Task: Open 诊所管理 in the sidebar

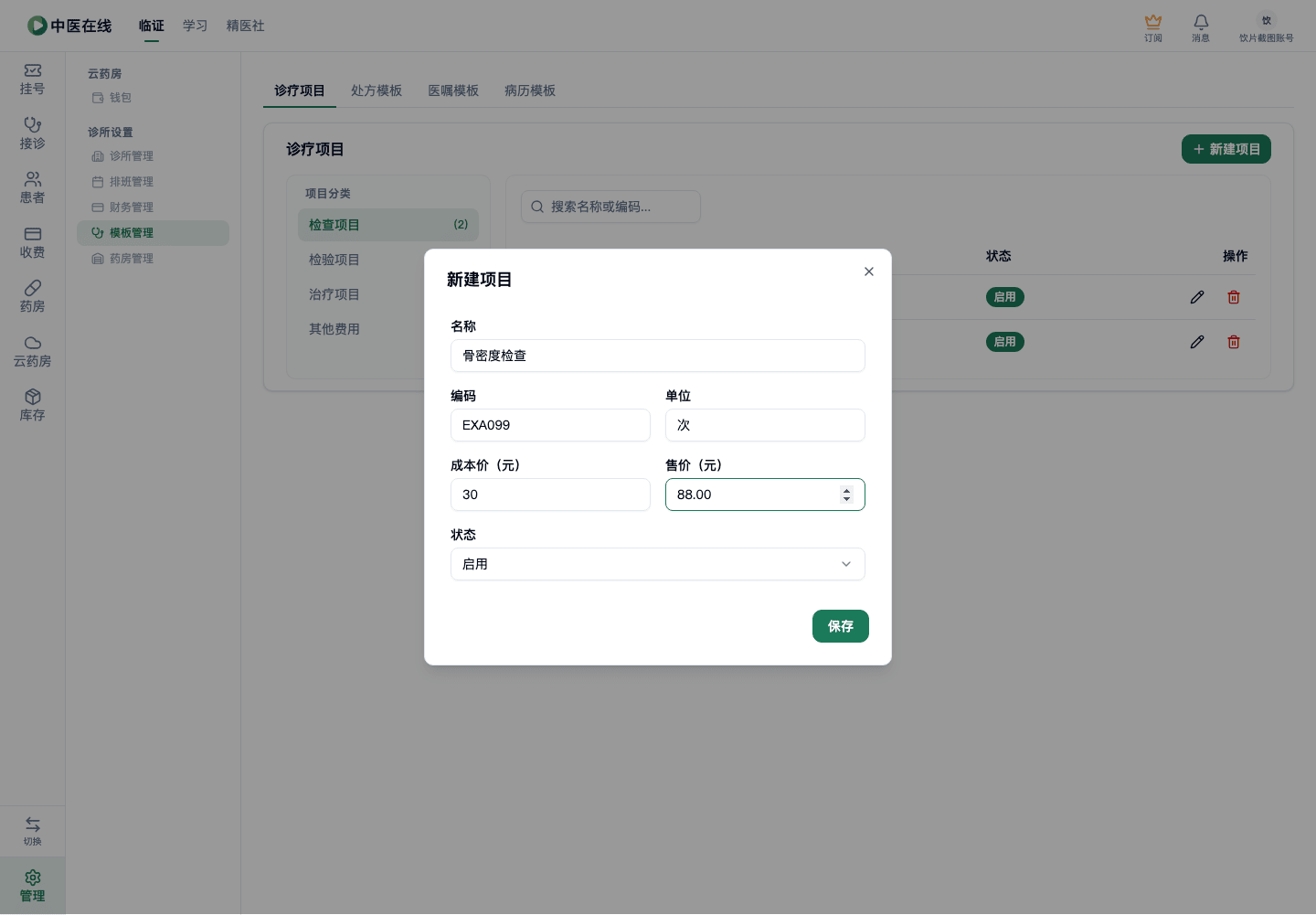Action: tap(153, 156)
